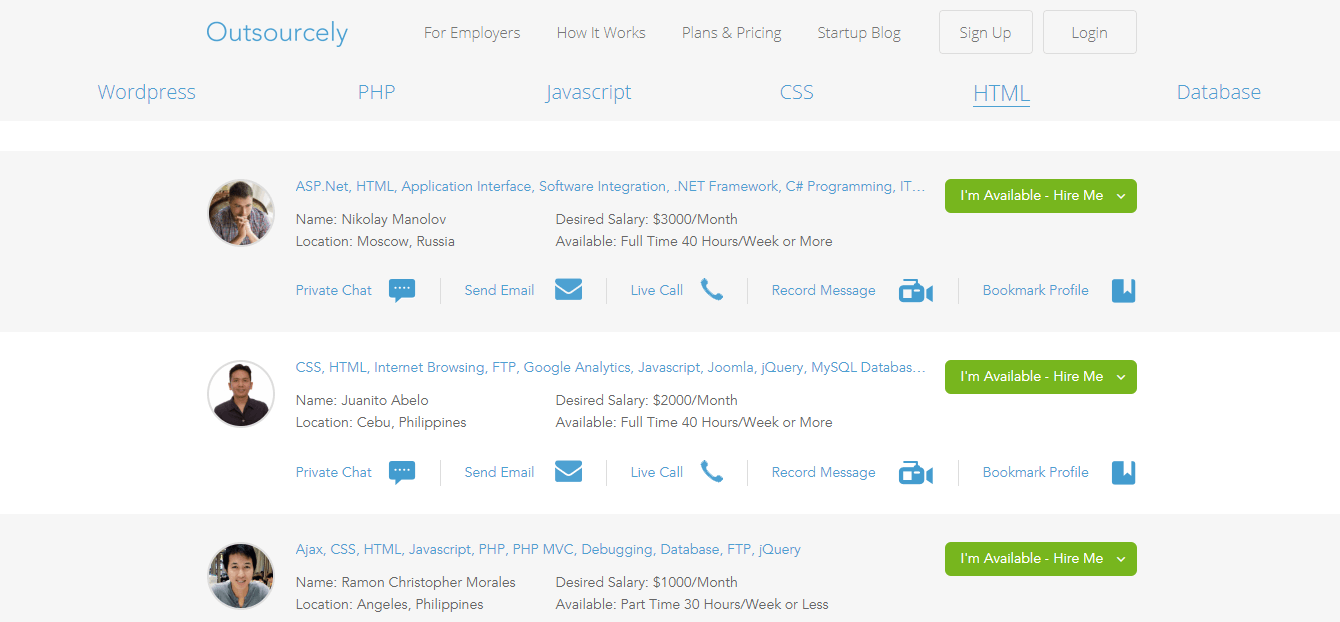Bookmark Juanito Abelo's profile using the ribbon icon
Viewport: 1340px width, 622px height.
pyautogui.click(x=1123, y=471)
